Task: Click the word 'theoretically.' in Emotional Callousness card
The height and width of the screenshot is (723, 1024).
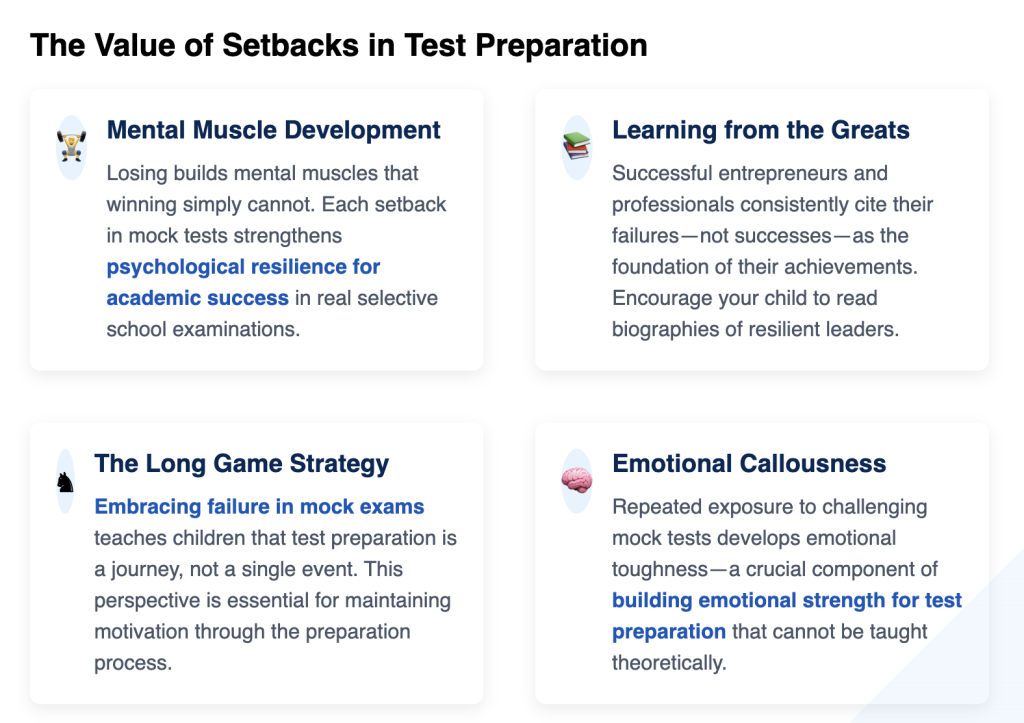Action: point(669,663)
